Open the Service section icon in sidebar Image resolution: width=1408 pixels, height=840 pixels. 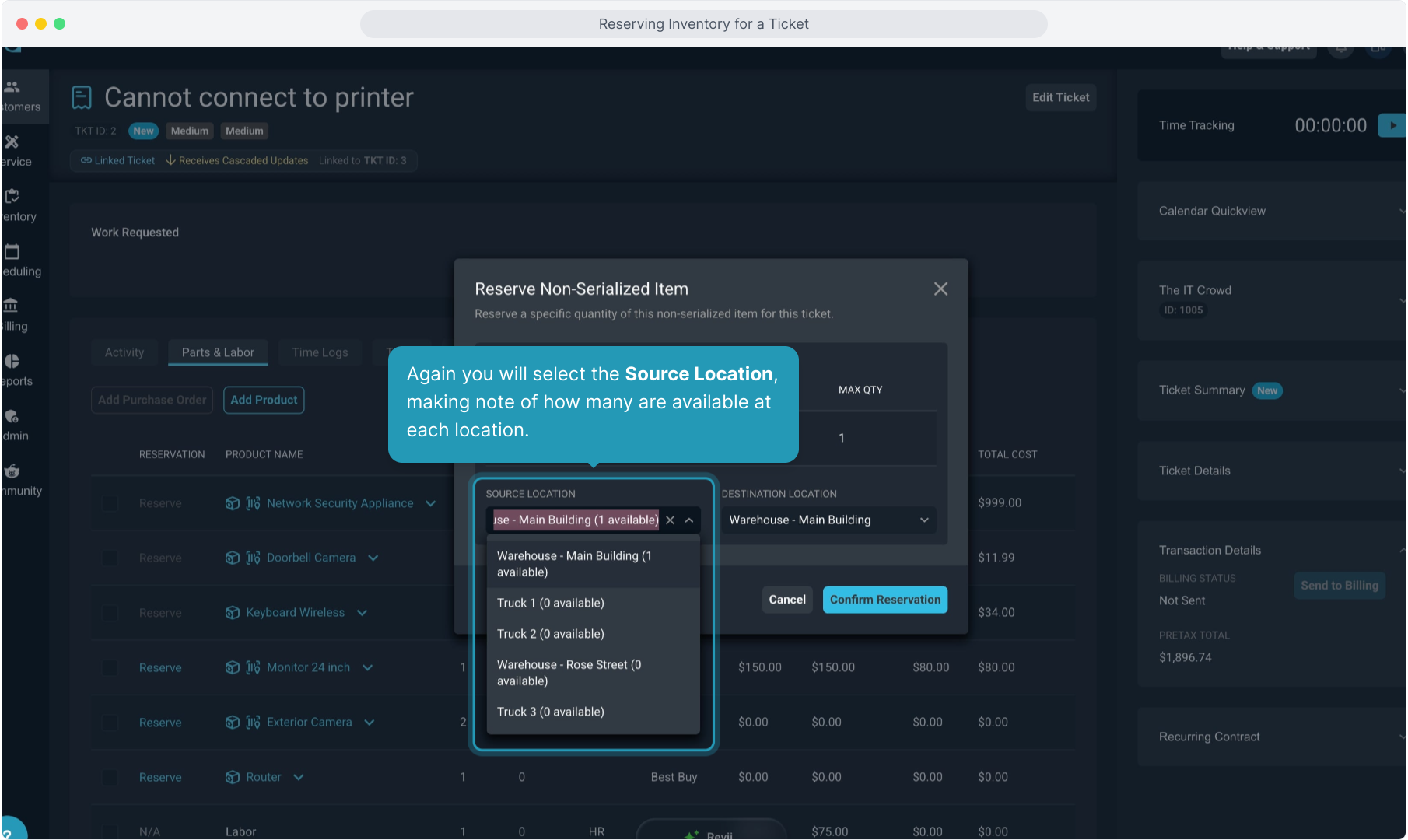click(12, 142)
